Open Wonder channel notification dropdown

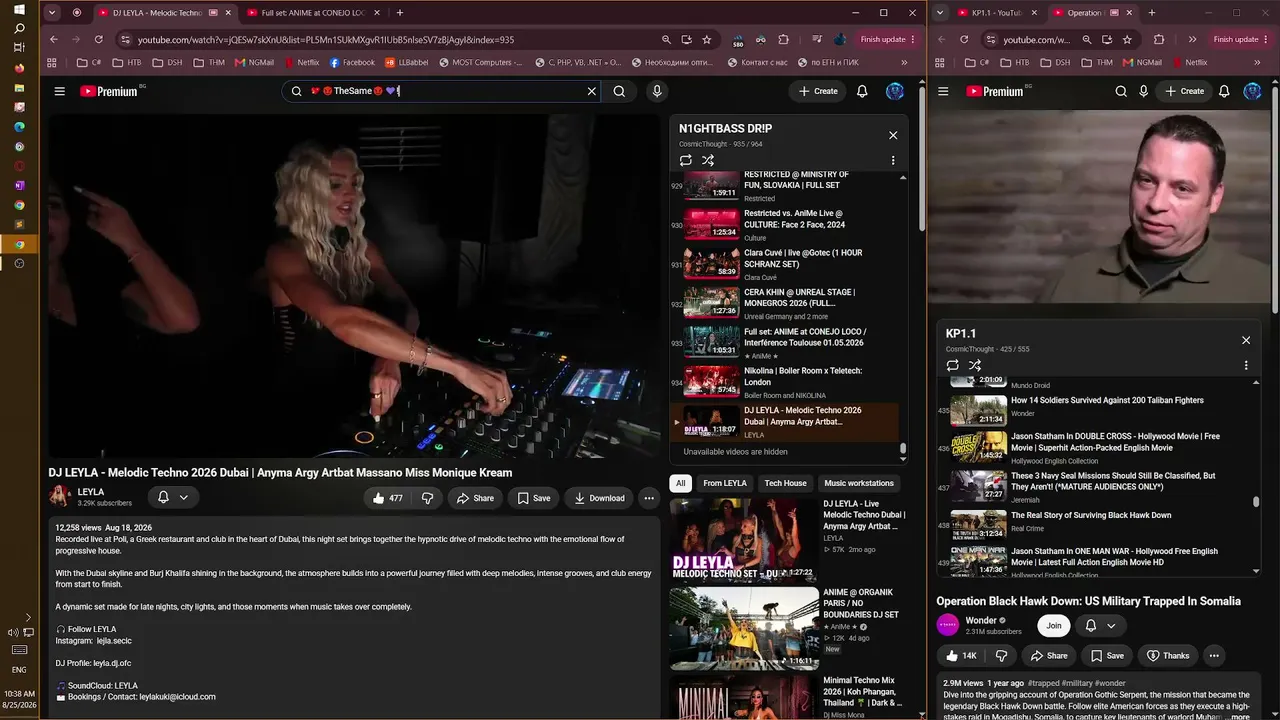pyautogui.click(x=1100, y=625)
